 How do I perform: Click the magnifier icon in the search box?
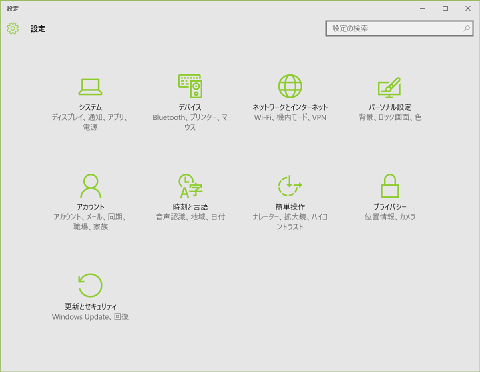(x=467, y=28)
